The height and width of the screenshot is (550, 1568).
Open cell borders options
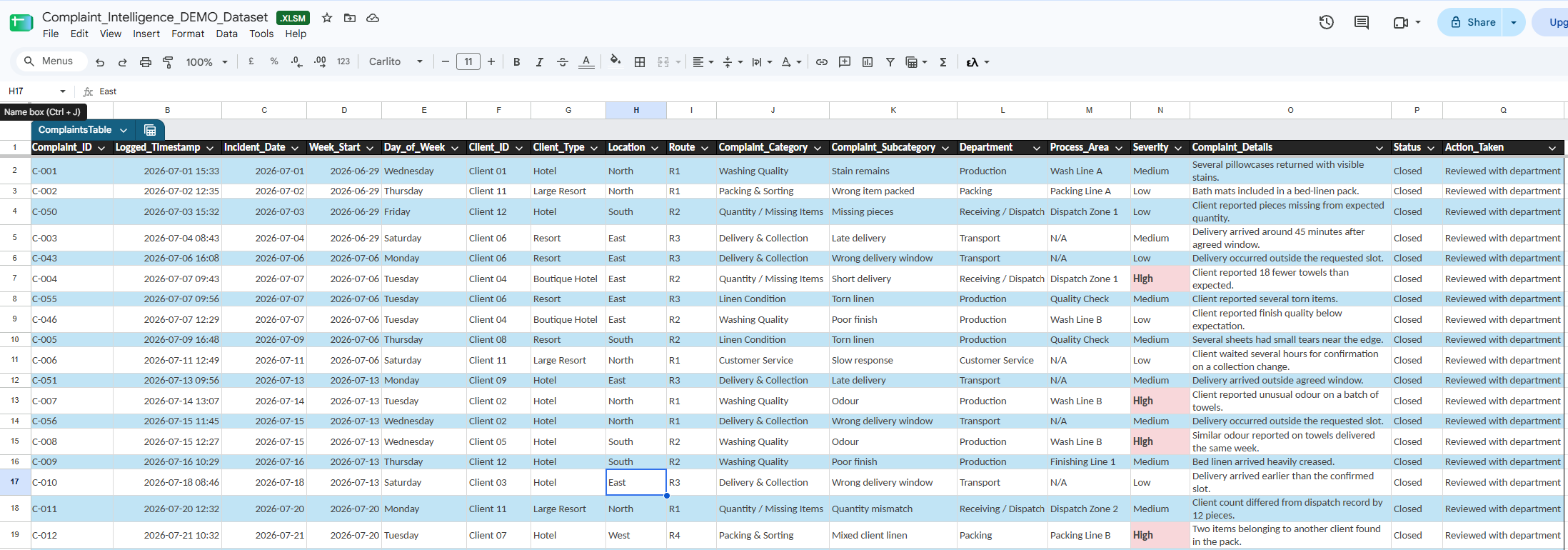(640, 62)
